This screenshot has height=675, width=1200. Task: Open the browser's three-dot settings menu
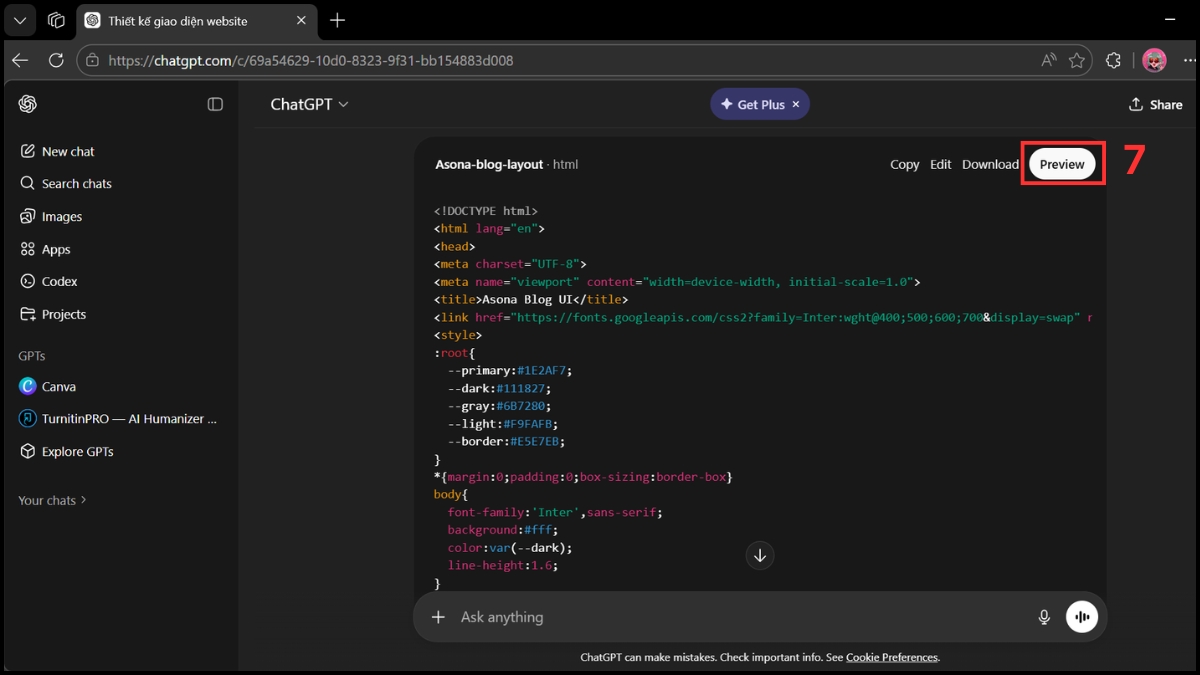pyautogui.click(x=1190, y=60)
